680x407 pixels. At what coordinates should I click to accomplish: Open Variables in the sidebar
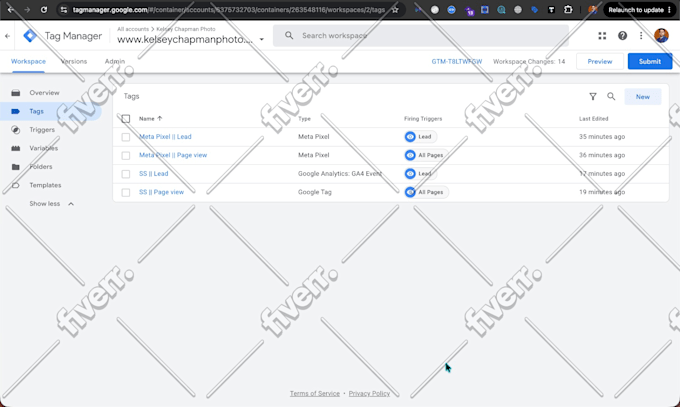pos(43,148)
